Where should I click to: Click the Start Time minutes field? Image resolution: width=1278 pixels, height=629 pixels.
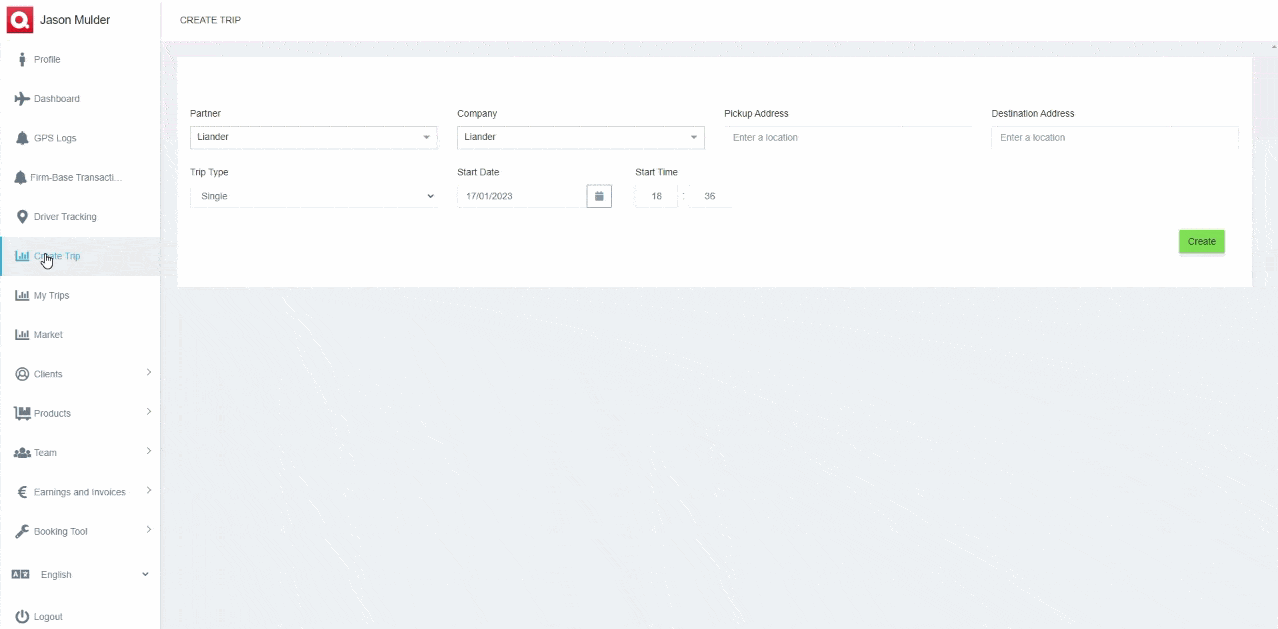[710, 196]
